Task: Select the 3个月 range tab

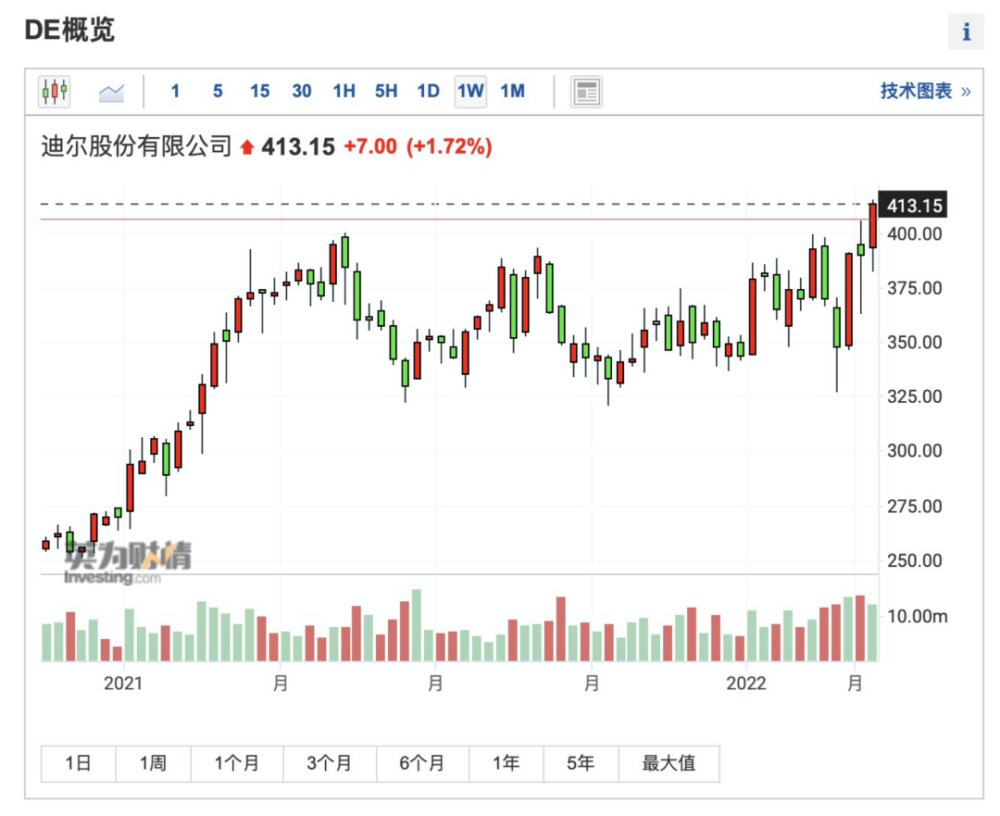Action: point(329,764)
